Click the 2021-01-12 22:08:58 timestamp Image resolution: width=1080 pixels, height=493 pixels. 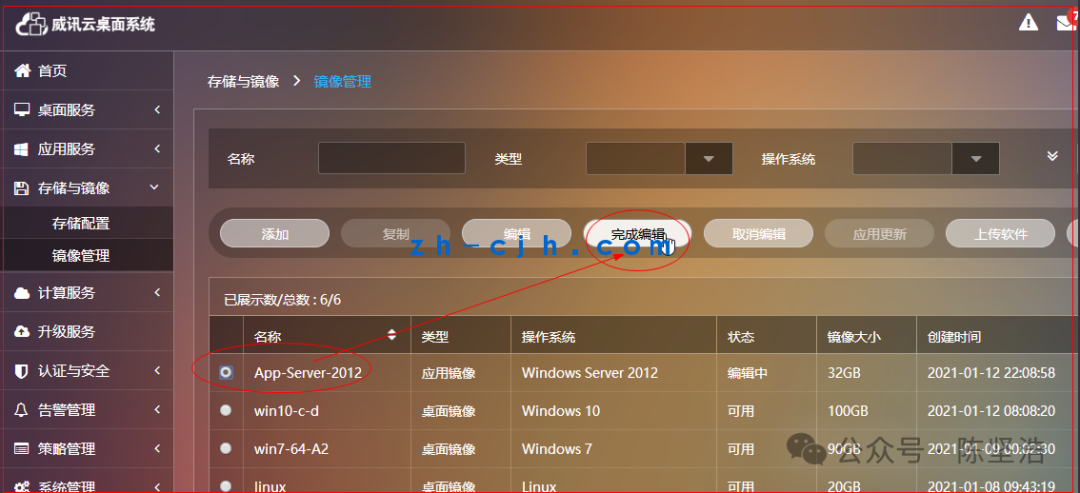[991, 373]
